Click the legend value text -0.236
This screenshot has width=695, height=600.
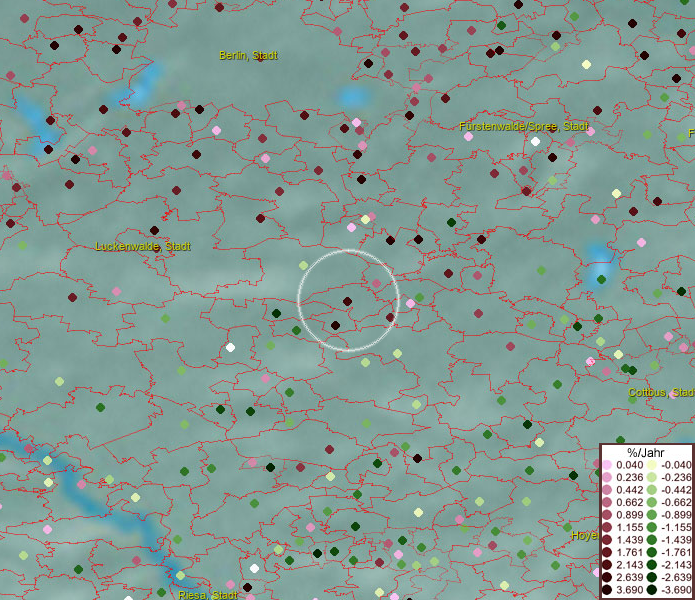click(x=676, y=477)
